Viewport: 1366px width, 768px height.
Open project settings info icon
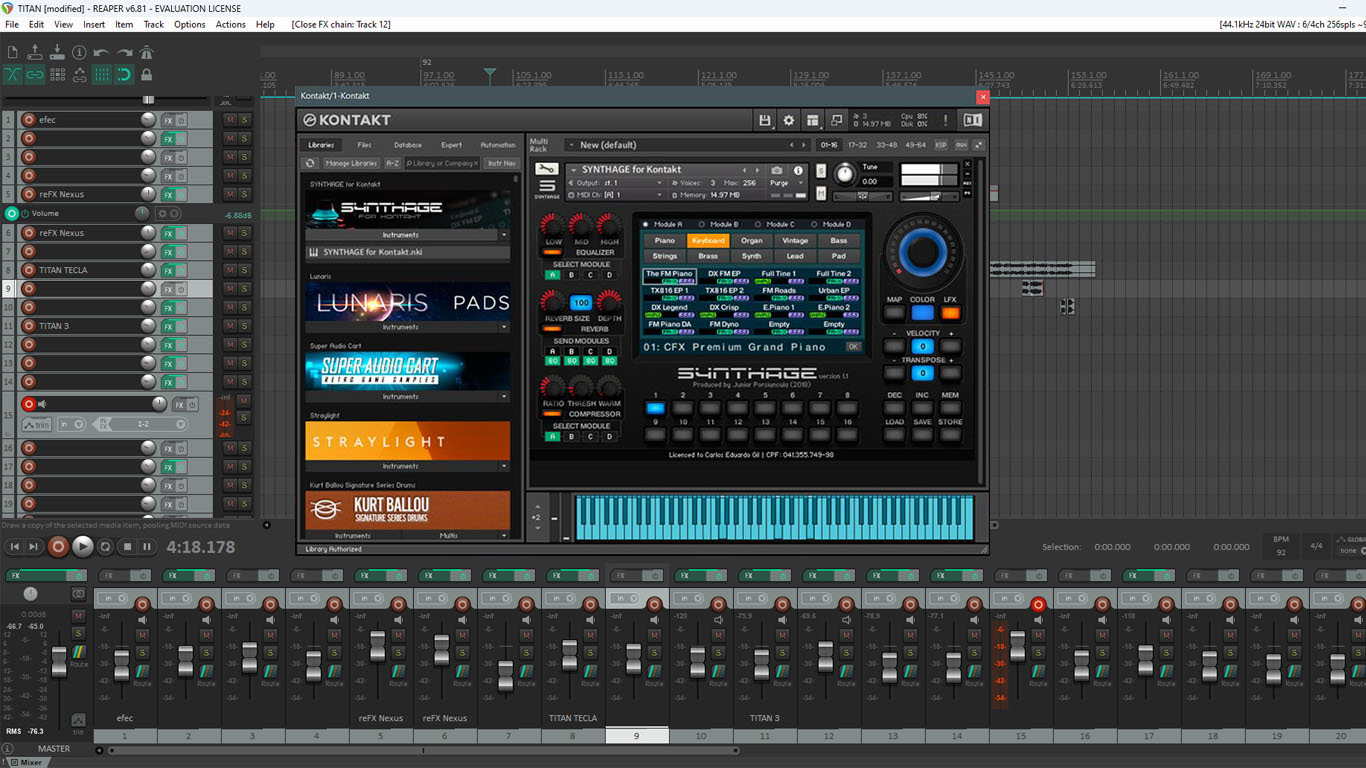pos(80,52)
